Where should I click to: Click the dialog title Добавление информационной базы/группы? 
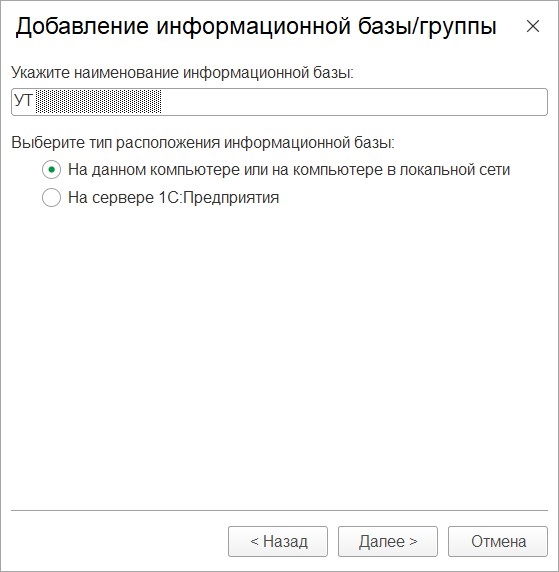click(256, 27)
